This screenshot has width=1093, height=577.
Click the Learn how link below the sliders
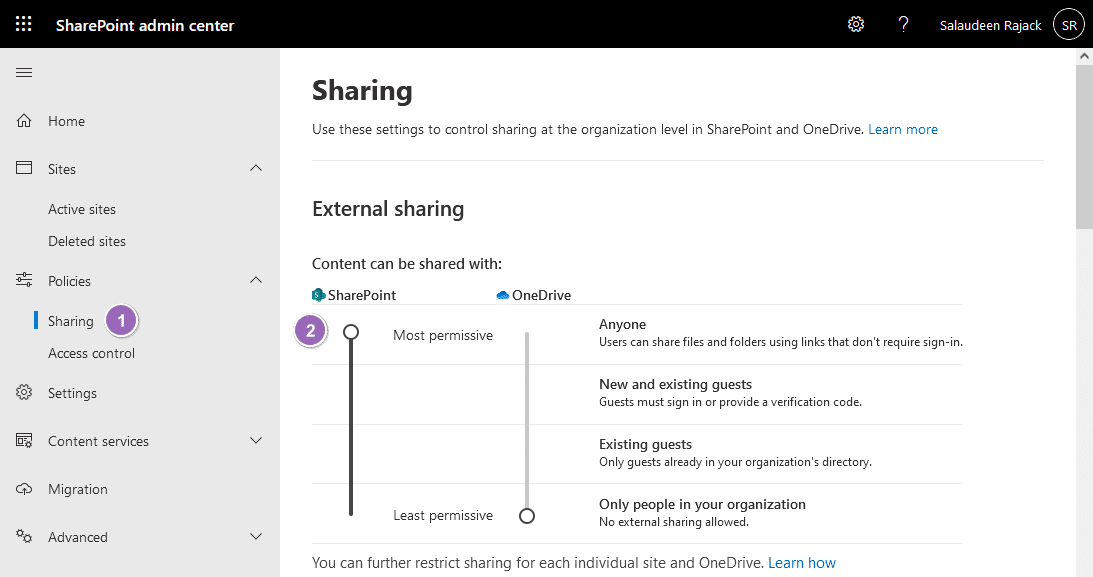[x=802, y=562]
